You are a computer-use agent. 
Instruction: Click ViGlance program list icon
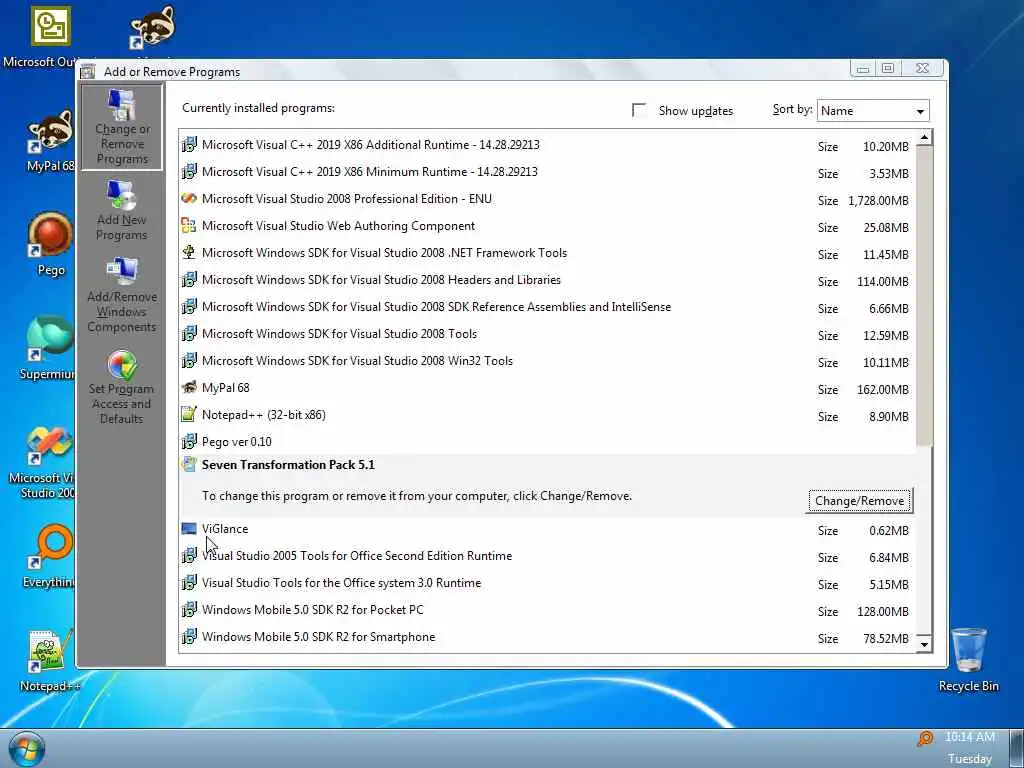(x=189, y=529)
